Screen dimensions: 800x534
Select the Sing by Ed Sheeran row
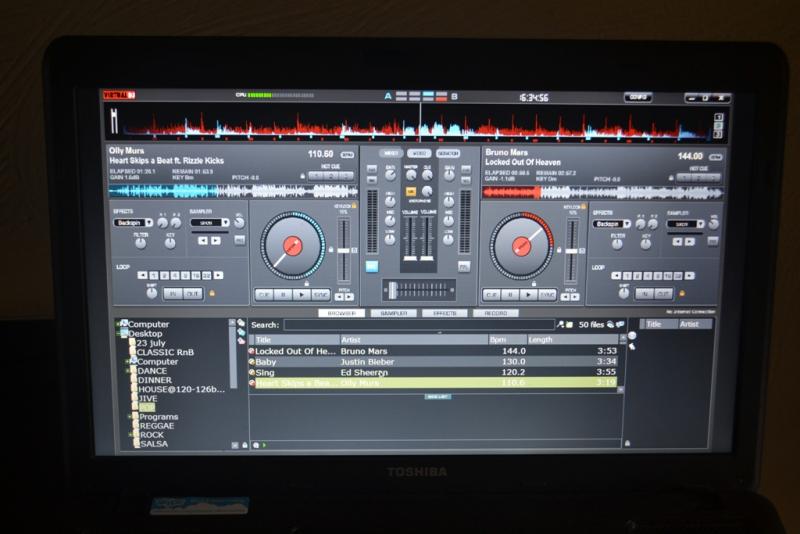[x=434, y=372]
